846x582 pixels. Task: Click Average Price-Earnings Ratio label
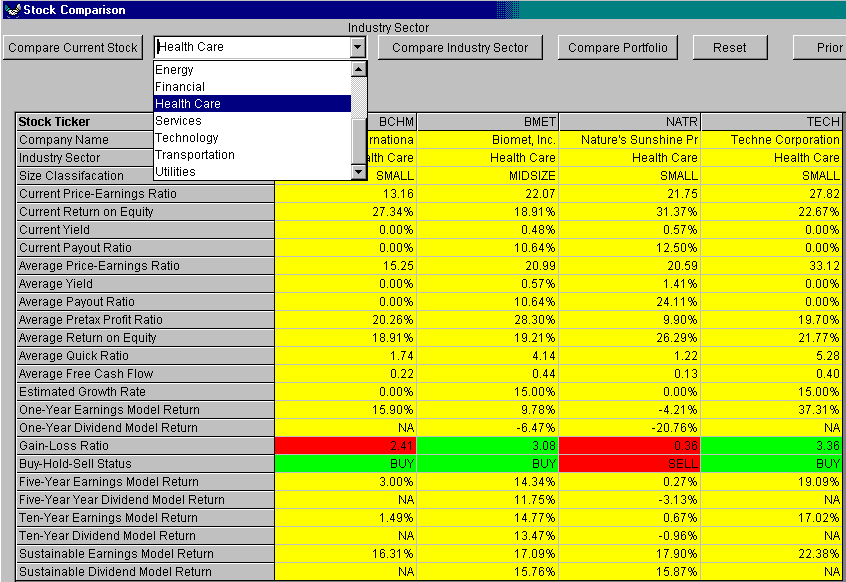[x=145, y=265]
